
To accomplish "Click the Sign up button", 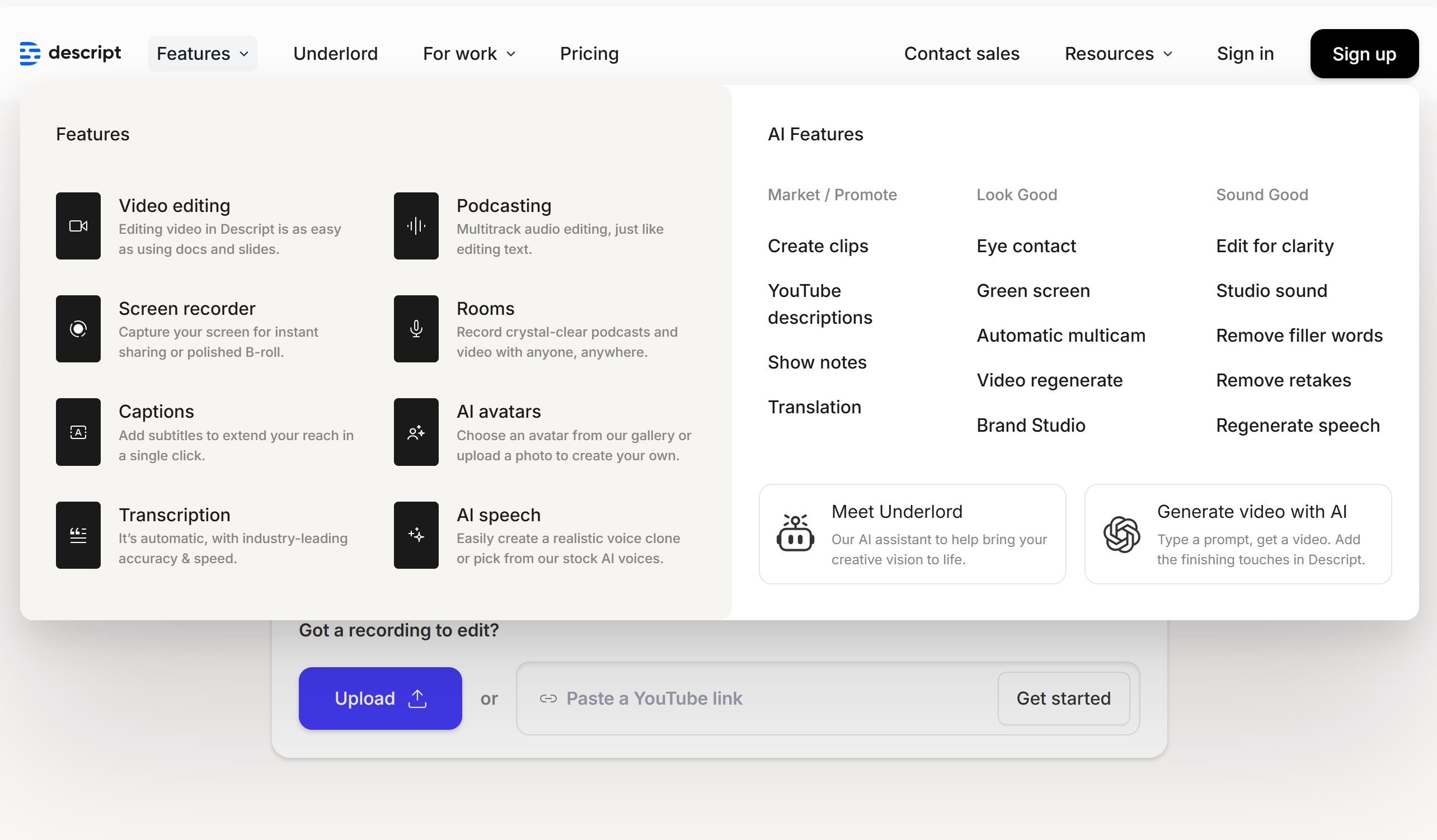I will pyautogui.click(x=1364, y=54).
